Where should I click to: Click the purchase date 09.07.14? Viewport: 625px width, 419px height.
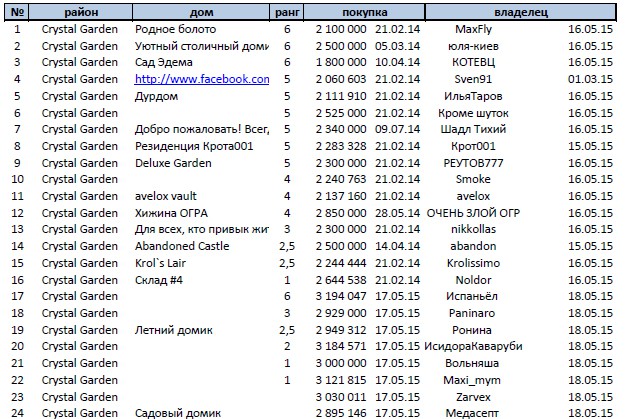tap(397, 130)
